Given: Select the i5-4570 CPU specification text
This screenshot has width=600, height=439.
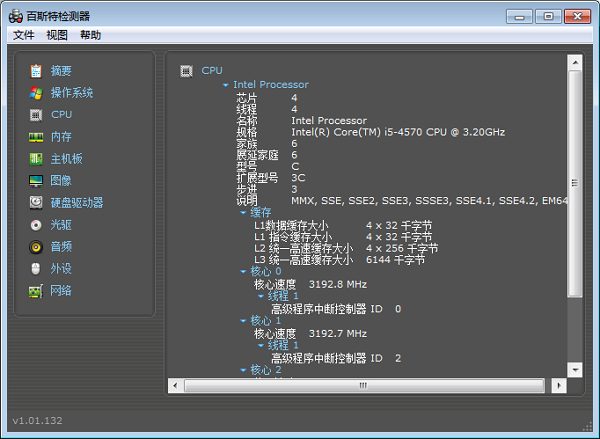Looking at the screenshot, I should coord(398,132).
